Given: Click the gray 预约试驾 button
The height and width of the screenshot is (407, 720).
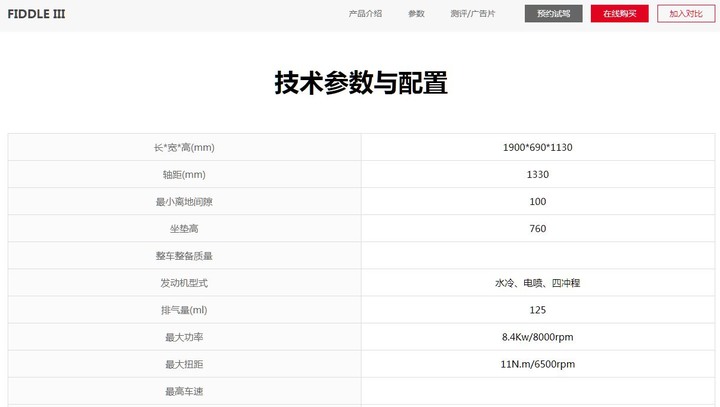Looking at the screenshot, I should click(553, 14).
